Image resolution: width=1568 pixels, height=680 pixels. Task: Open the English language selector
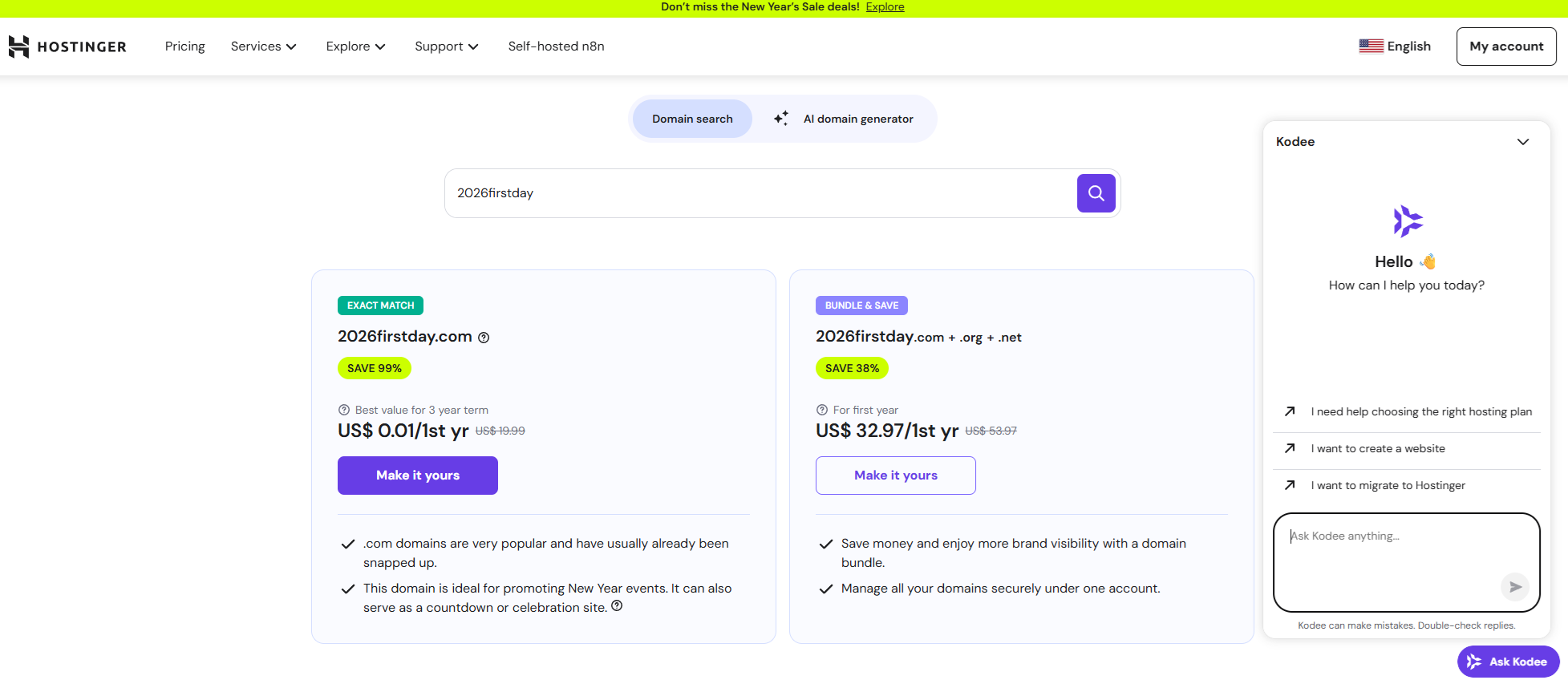point(1395,47)
